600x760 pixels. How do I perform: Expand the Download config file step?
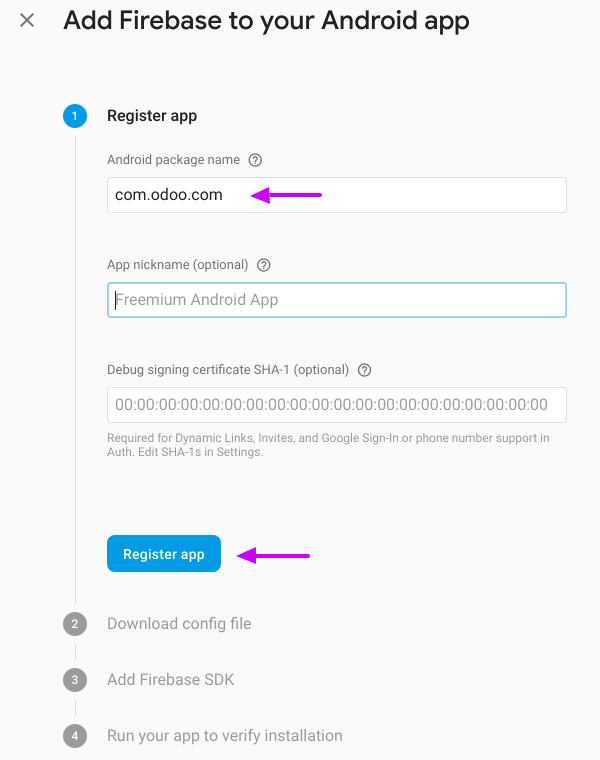click(x=179, y=624)
